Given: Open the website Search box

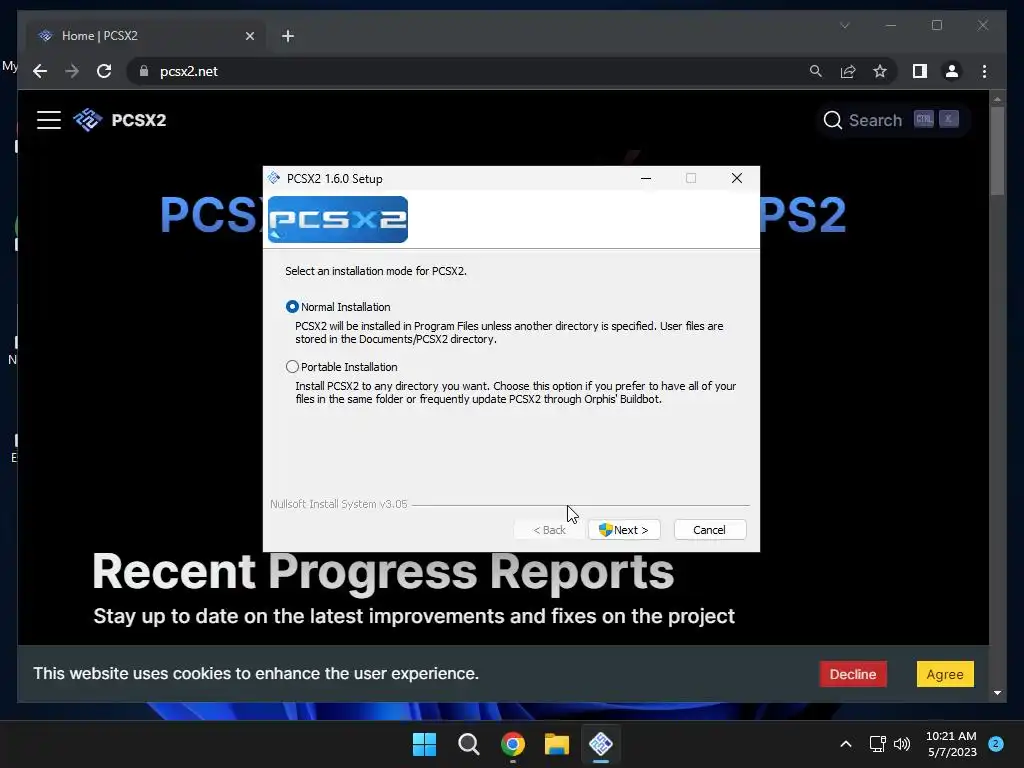Looking at the screenshot, I should [x=892, y=120].
